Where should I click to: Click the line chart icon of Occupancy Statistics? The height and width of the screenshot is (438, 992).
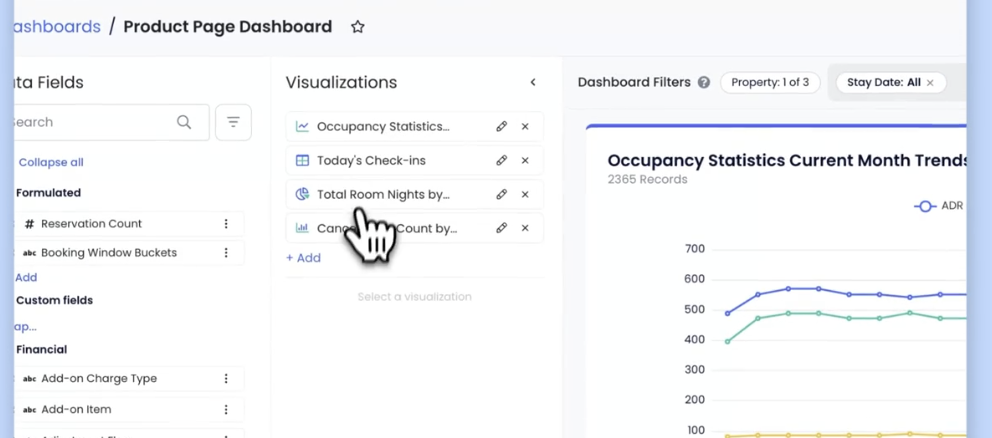point(302,127)
